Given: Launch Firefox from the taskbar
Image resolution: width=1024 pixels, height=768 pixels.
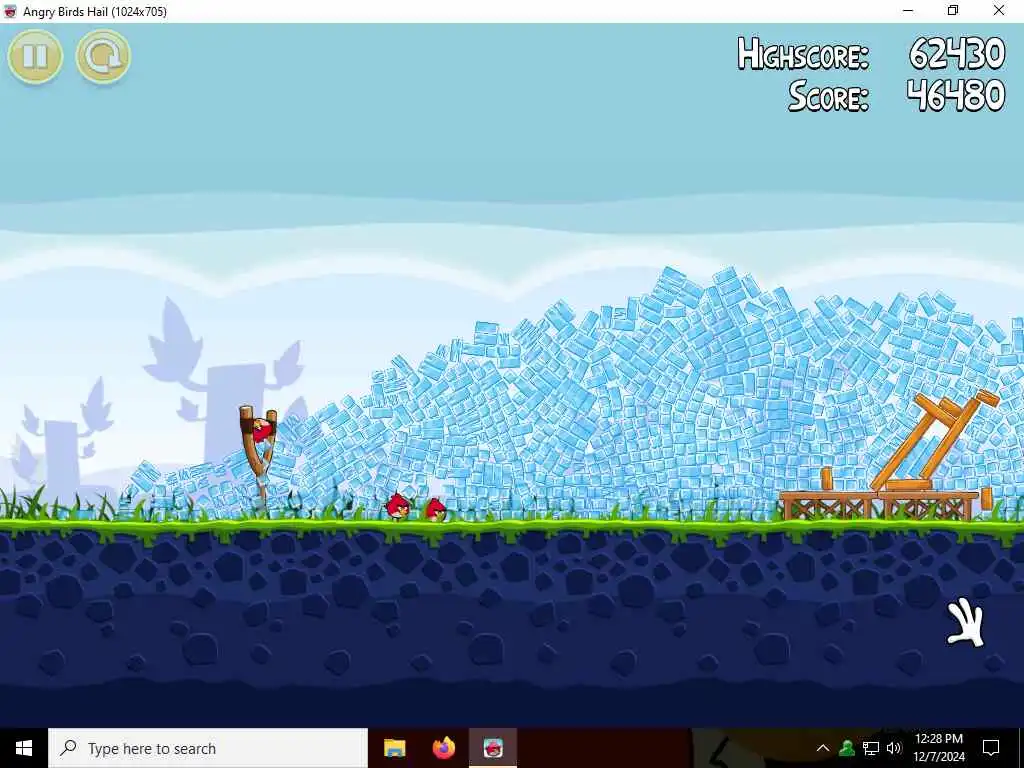Looking at the screenshot, I should [x=444, y=748].
